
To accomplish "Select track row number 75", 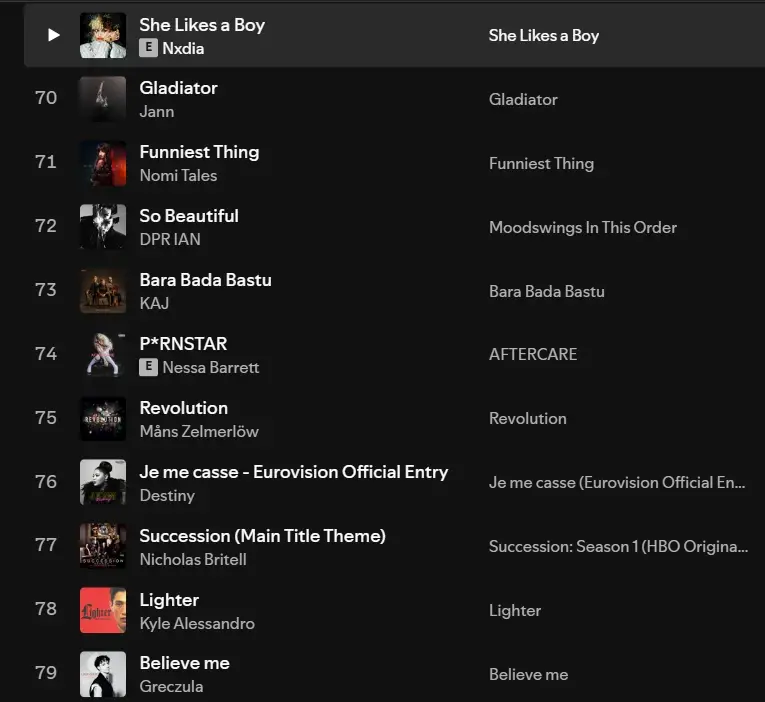I will 46,418.
